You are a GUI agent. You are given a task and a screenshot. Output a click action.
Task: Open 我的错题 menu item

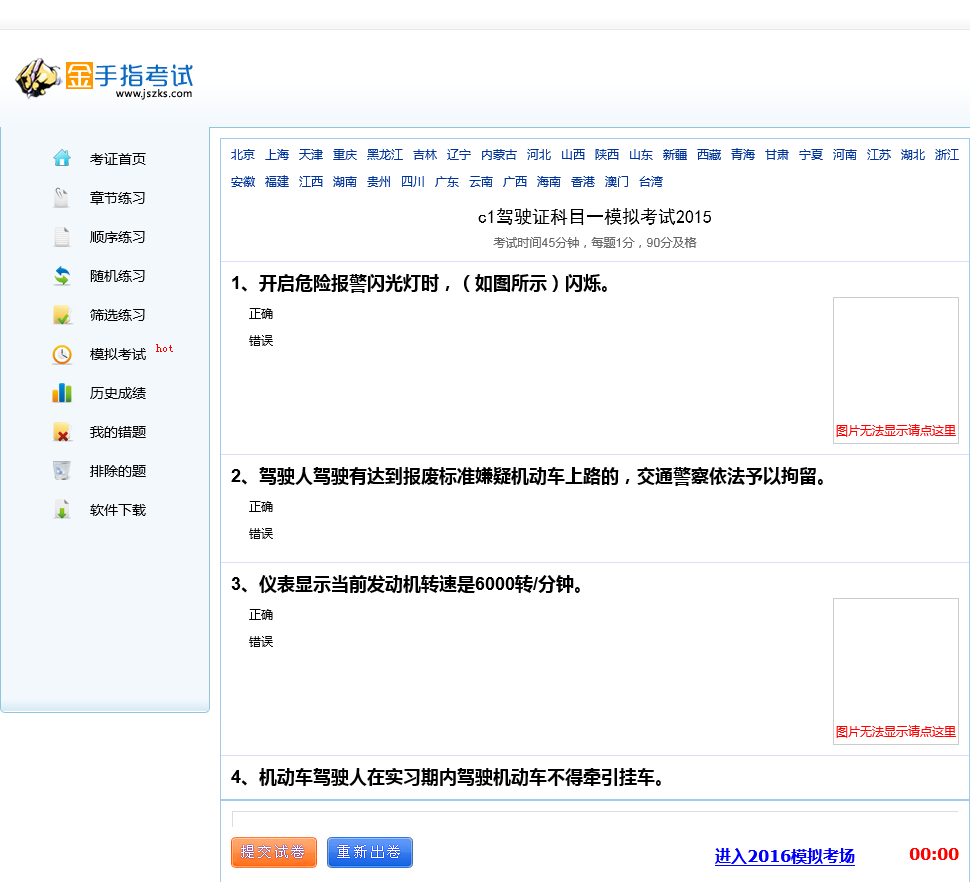pos(118,432)
